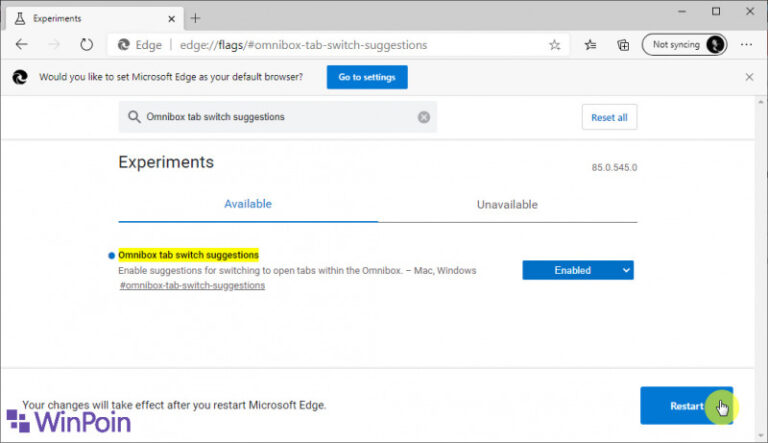Switch to the Available tab
The width and height of the screenshot is (768, 443).
click(x=248, y=204)
